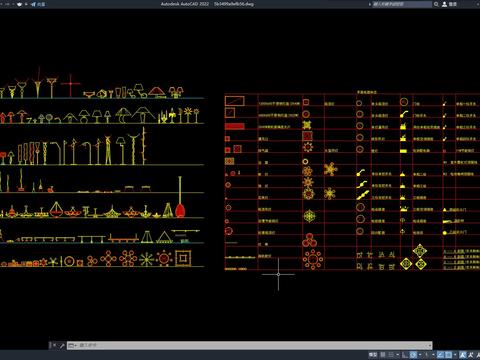Toggle polar tracking in the status bar

pos(413,355)
